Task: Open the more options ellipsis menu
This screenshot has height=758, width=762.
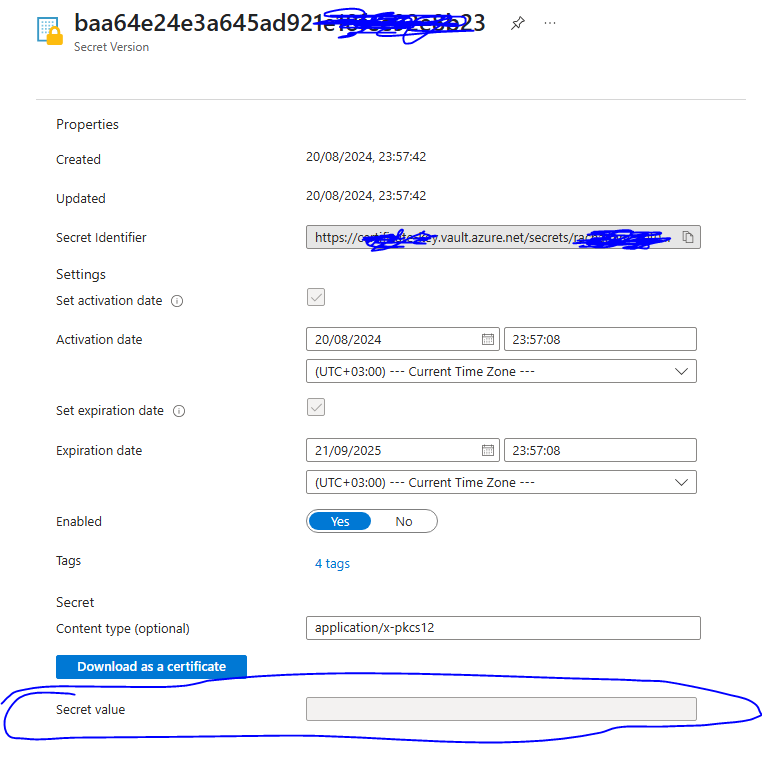Action: [550, 23]
